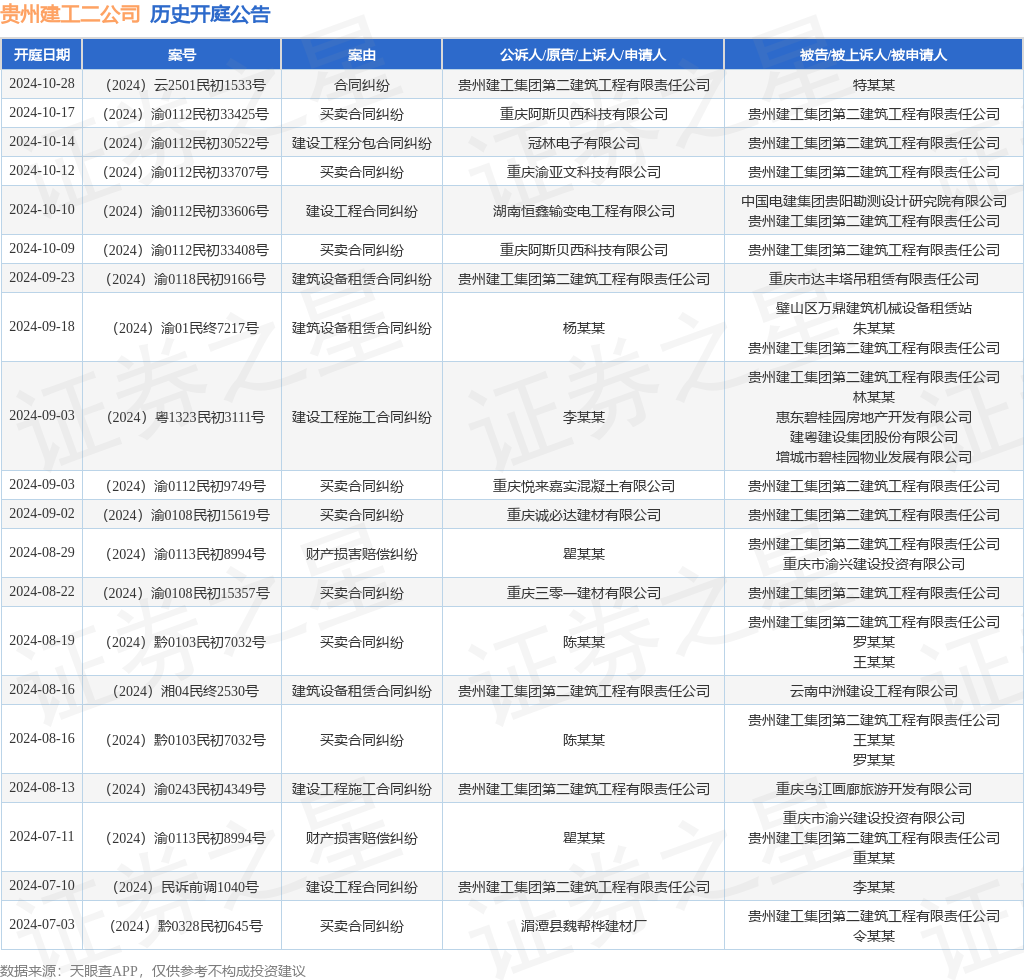
Task: Click plaintiff 重庆渝亚文科技有限公司
Action: pyautogui.click(x=583, y=172)
